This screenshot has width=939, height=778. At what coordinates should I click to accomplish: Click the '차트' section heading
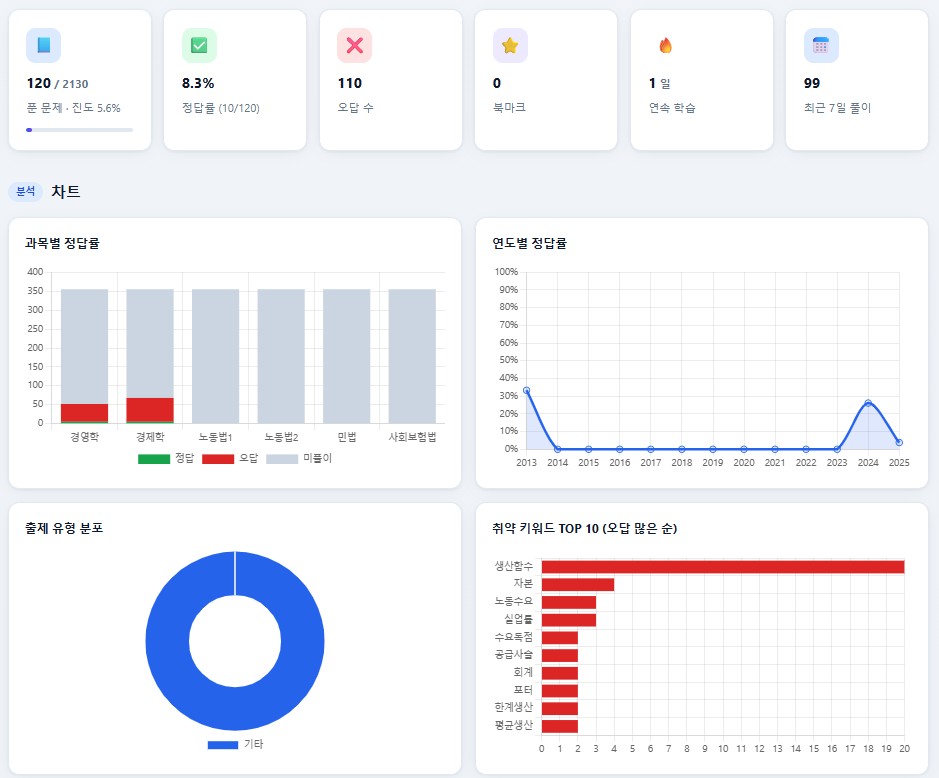[x=66, y=192]
